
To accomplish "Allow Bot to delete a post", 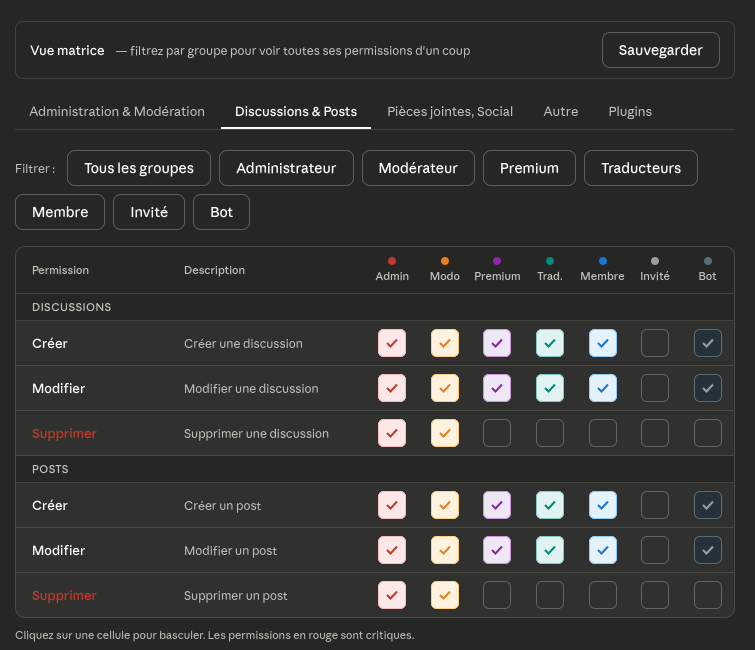I will pos(708,595).
